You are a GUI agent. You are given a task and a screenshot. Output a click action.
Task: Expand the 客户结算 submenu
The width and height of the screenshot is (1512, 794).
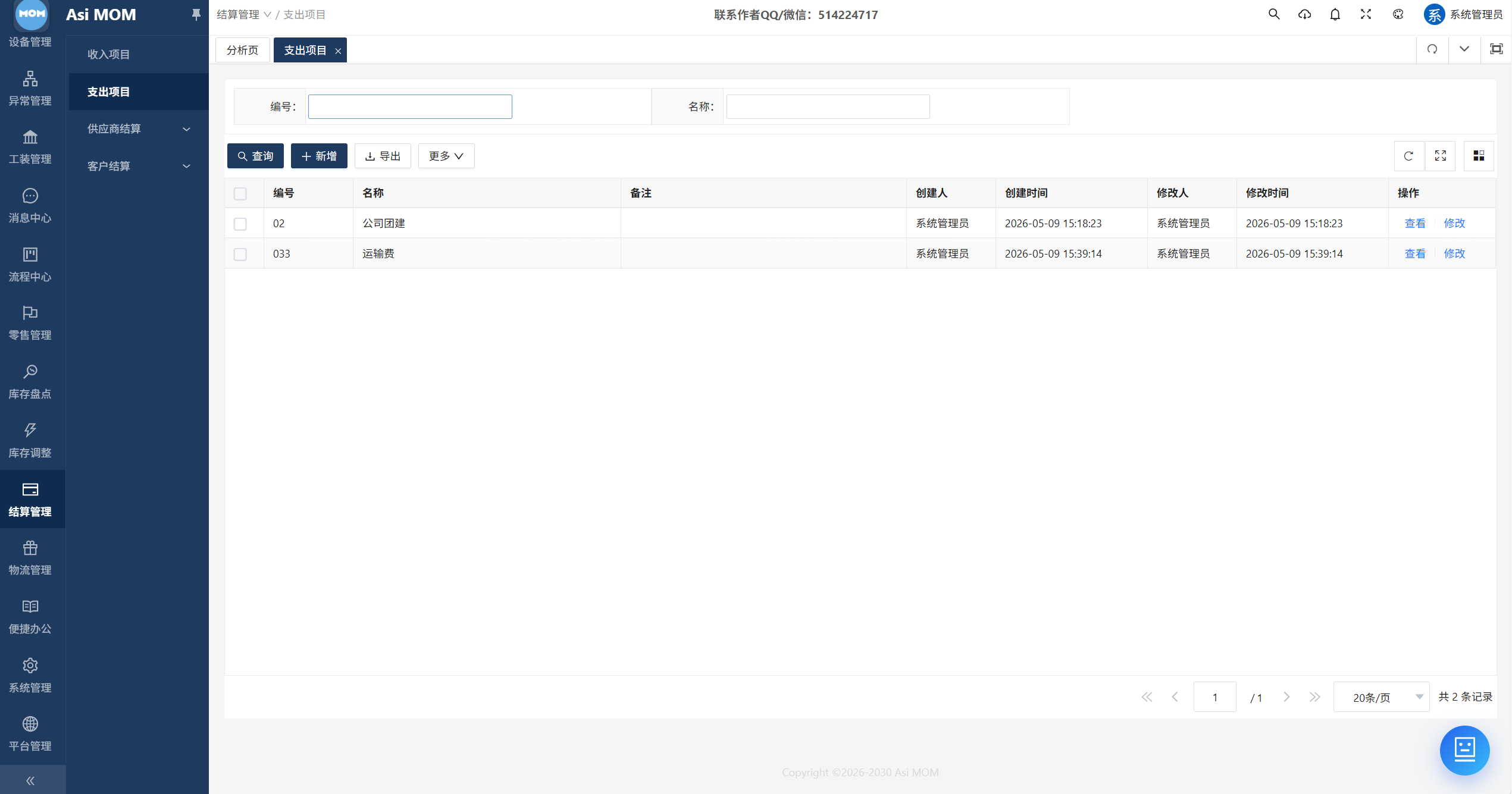click(139, 166)
